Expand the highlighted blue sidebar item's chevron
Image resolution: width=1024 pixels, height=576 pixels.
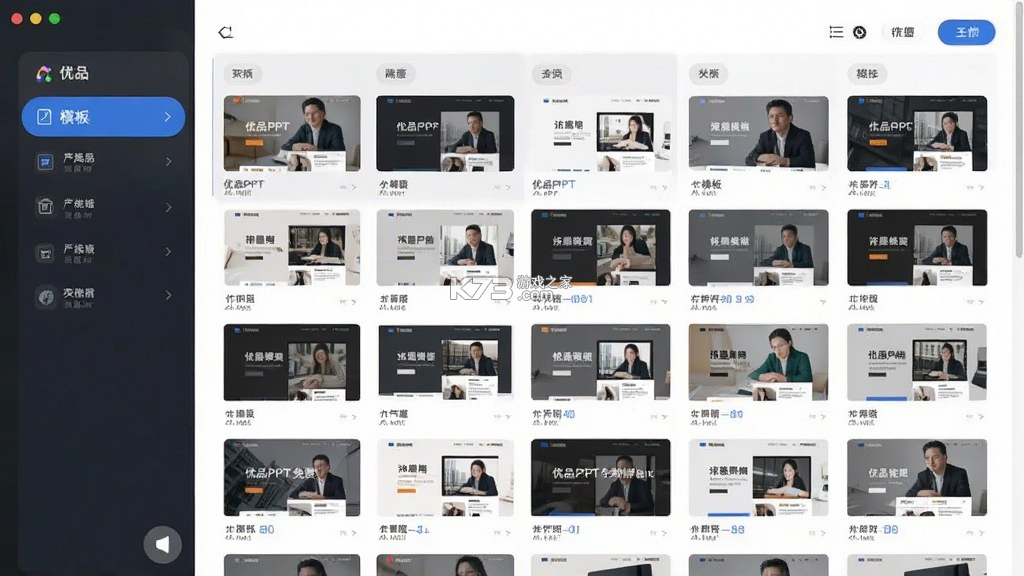[168, 117]
